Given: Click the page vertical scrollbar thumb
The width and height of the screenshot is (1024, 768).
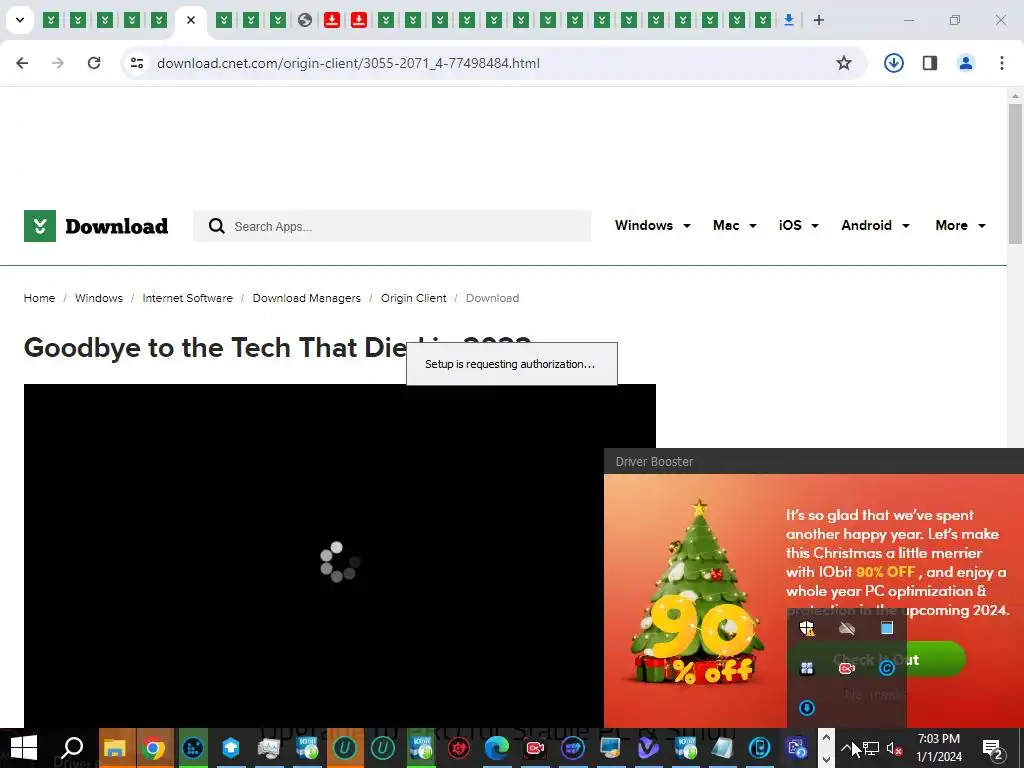Looking at the screenshot, I should tap(1015, 173).
